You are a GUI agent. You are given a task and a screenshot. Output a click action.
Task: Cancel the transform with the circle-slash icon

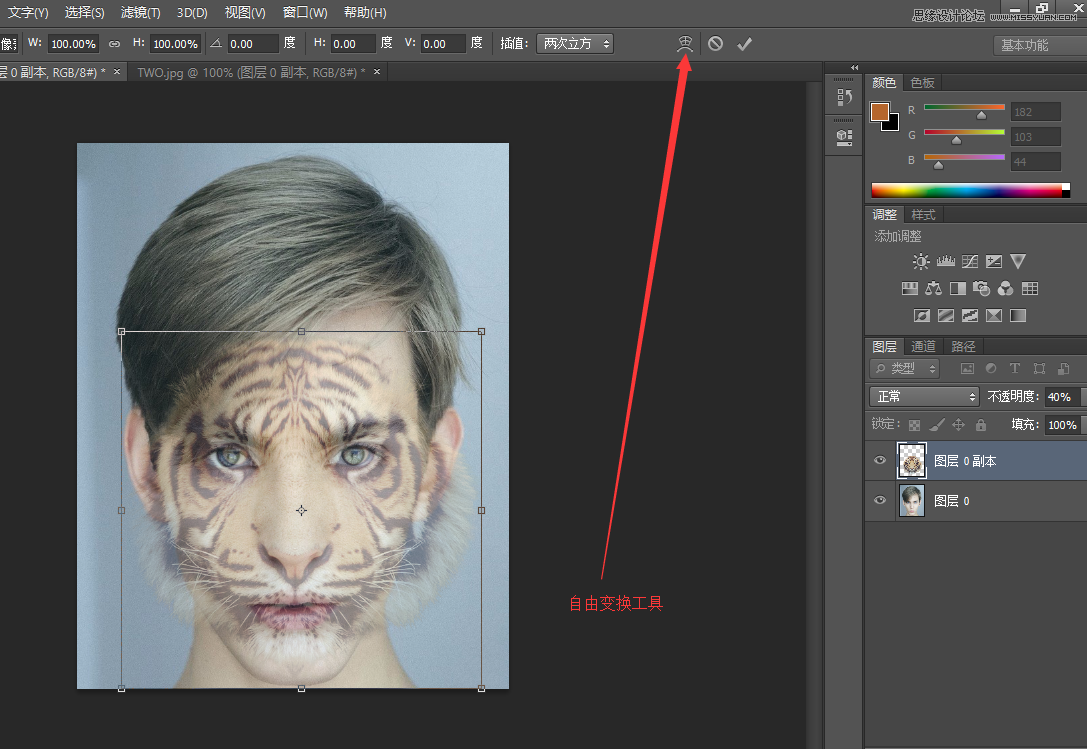click(715, 44)
